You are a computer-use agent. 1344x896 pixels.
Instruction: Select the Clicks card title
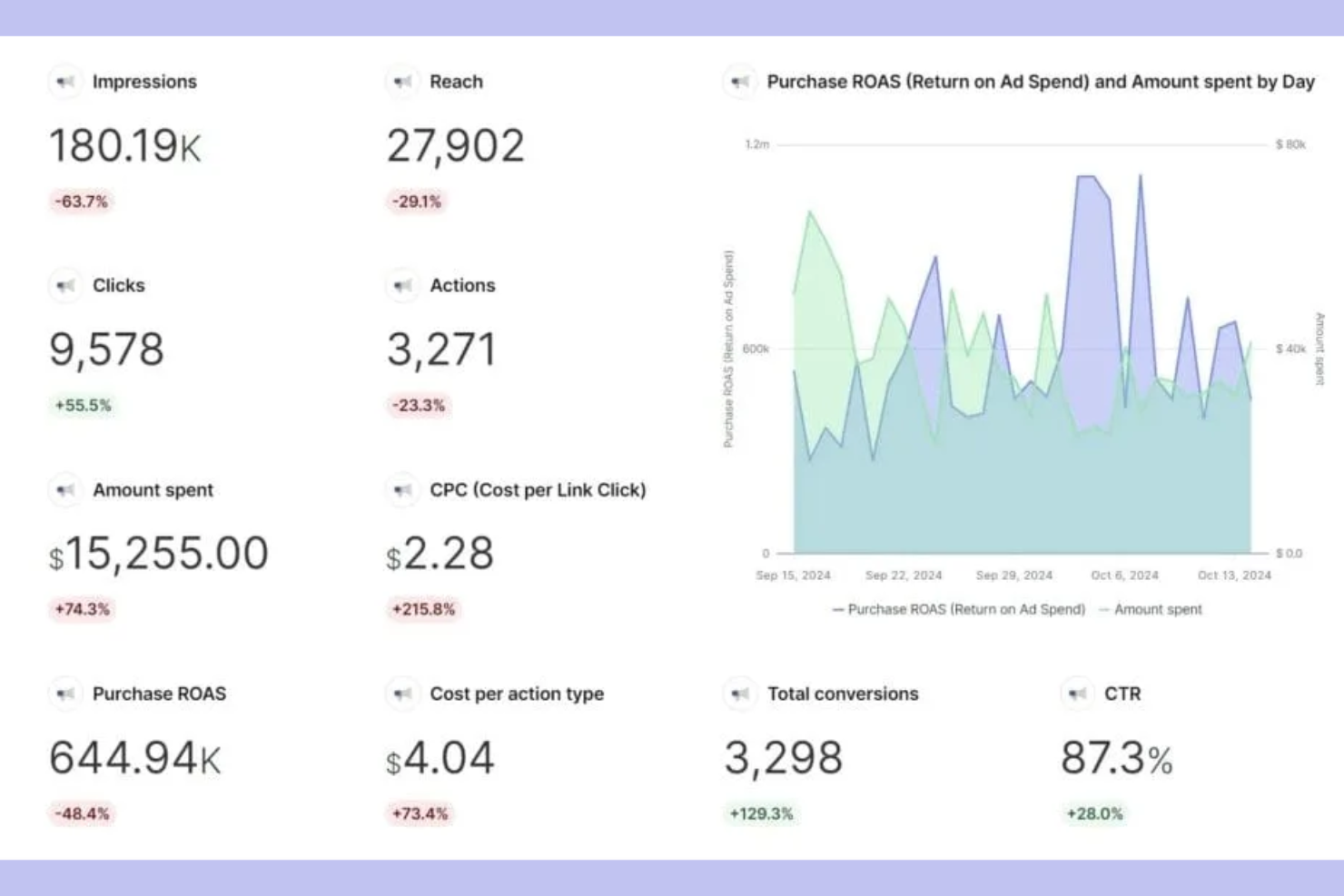(x=119, y=285)
